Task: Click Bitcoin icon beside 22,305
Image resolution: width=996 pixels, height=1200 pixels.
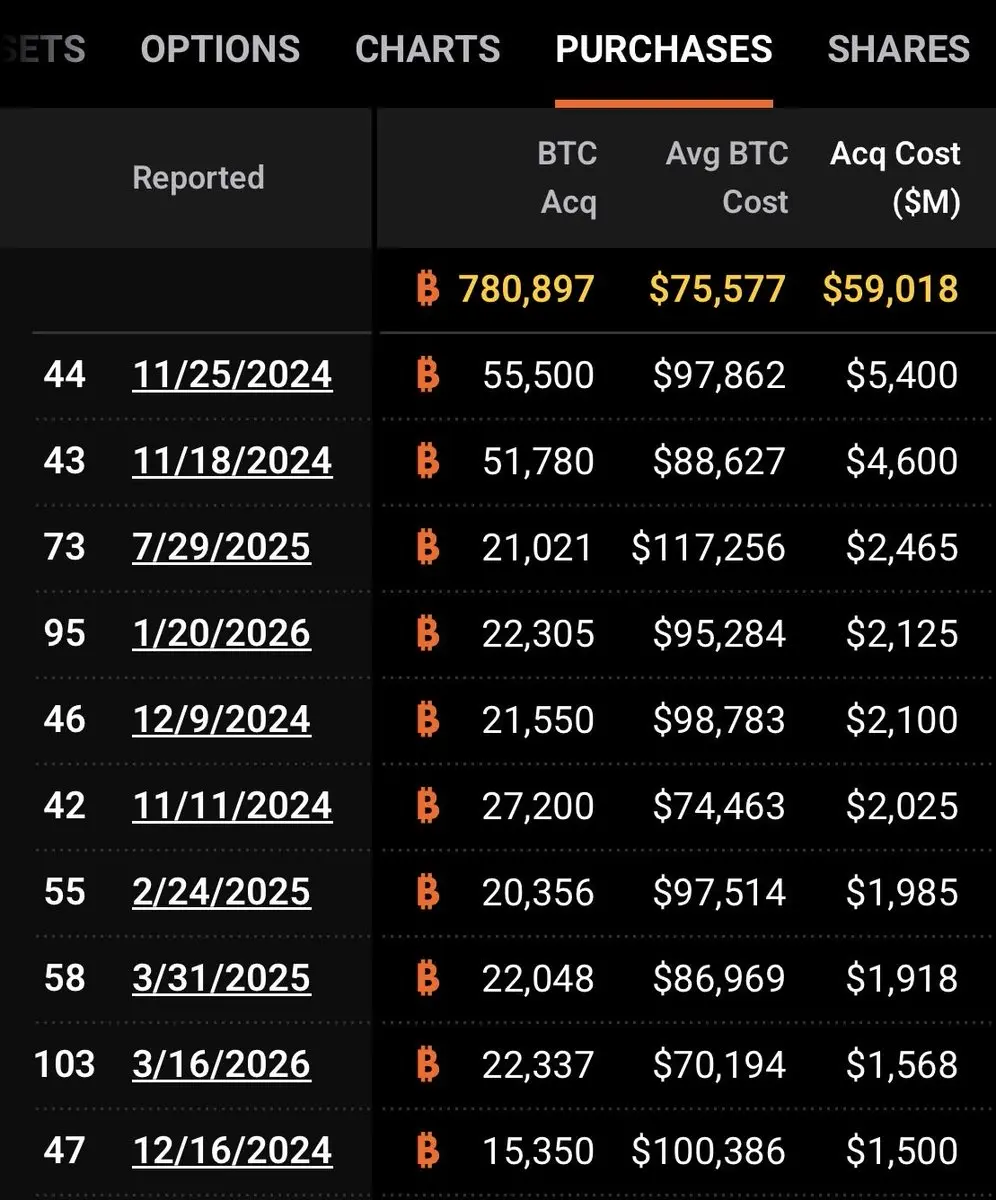Action: click(427, 633)
